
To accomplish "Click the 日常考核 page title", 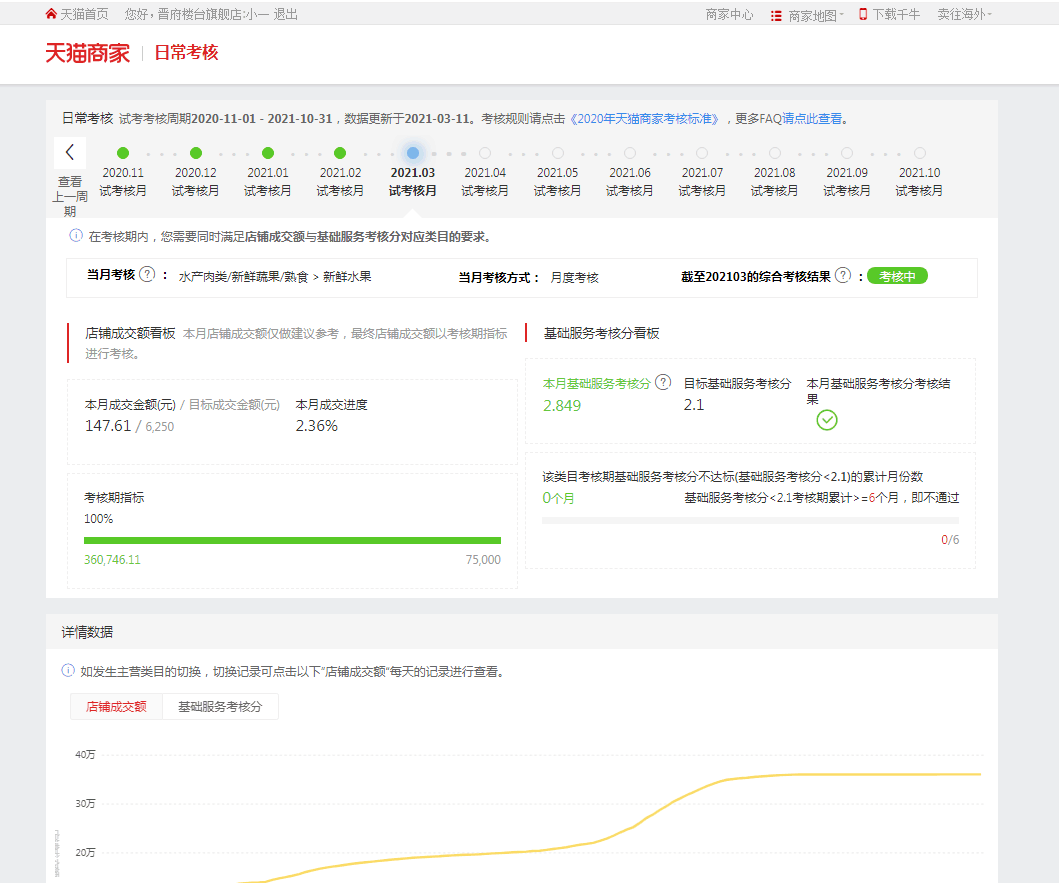I will pyautogui.click(x=186, y=53).
